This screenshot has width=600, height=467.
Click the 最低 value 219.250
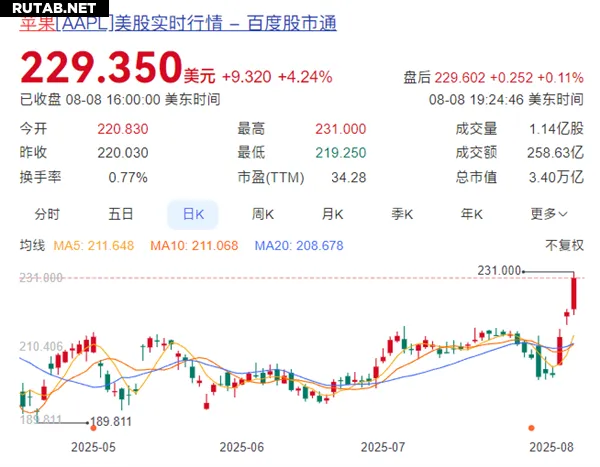pos(341,153)
